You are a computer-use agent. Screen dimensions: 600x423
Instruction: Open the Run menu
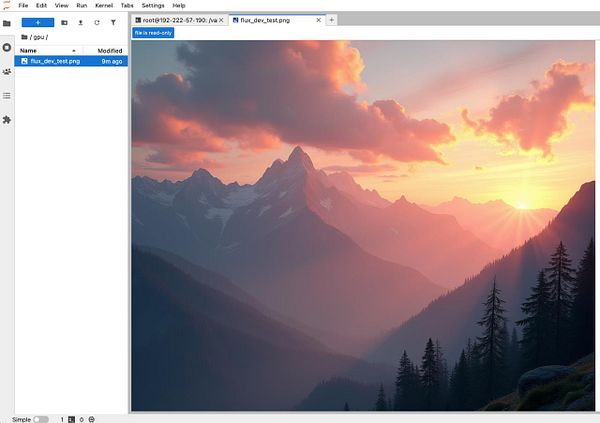(x=82, y=5)
